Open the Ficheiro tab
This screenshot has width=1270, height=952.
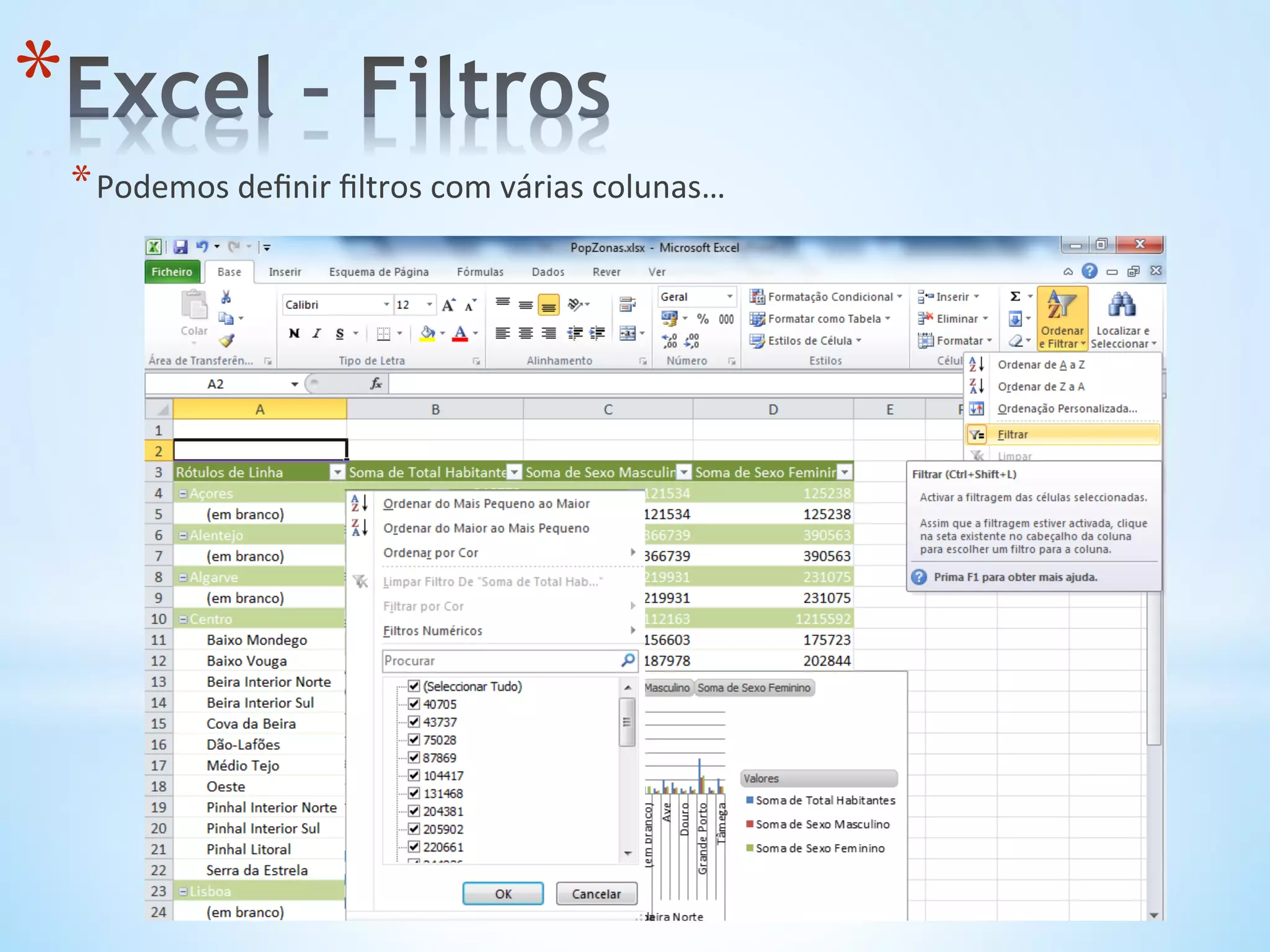[172, 271]
